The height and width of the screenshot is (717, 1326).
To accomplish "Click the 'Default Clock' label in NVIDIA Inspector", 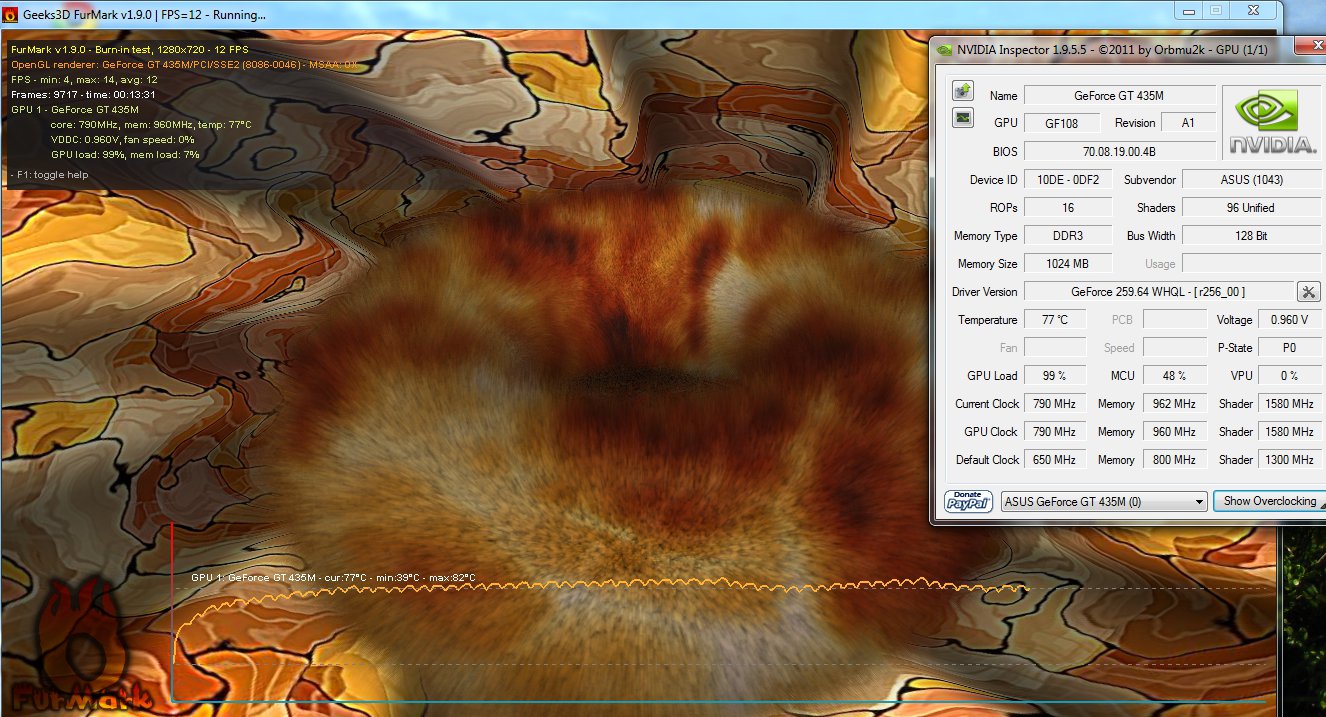I will tap(987, 460).
